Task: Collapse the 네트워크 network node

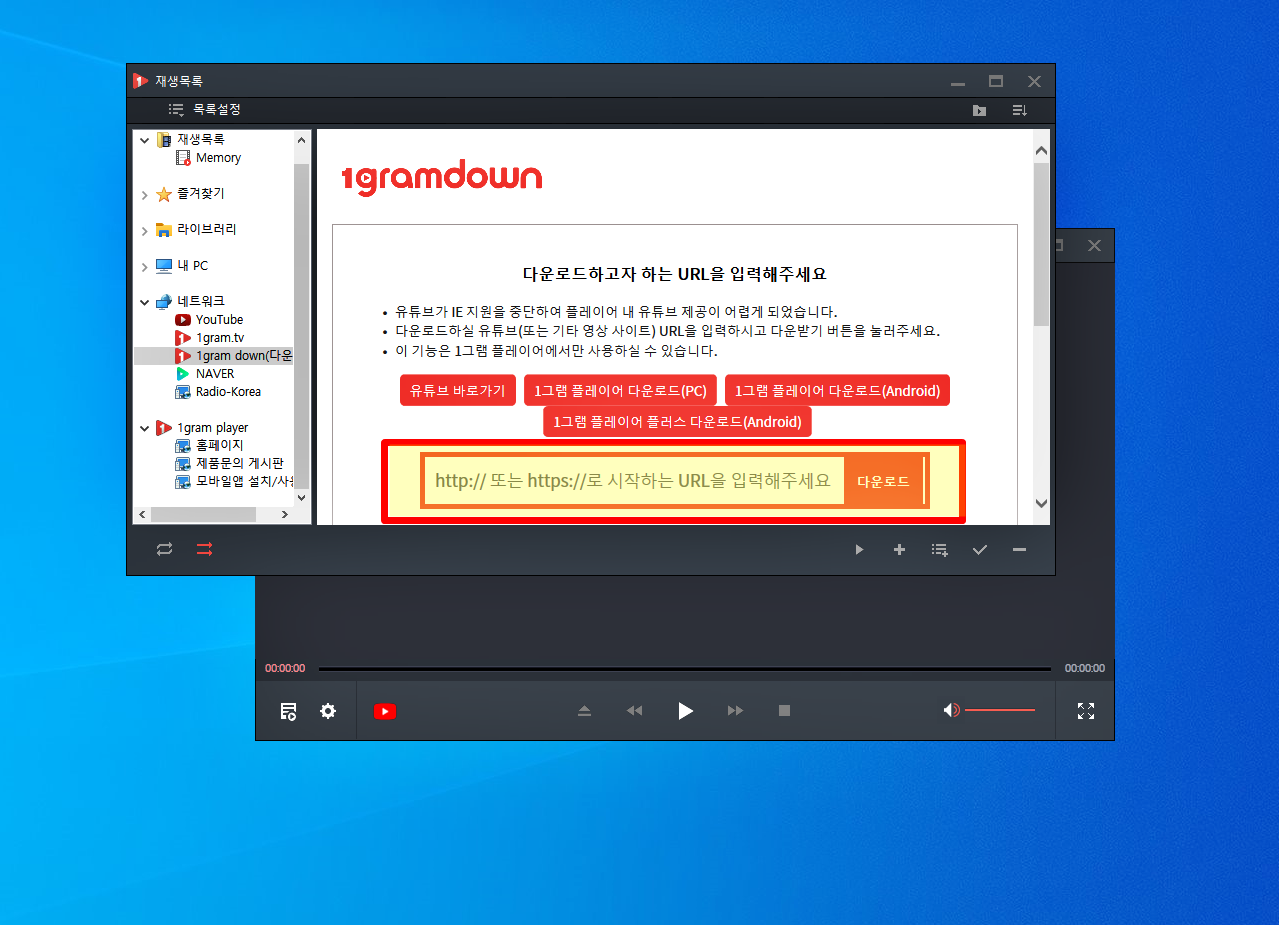Action: 145,302
